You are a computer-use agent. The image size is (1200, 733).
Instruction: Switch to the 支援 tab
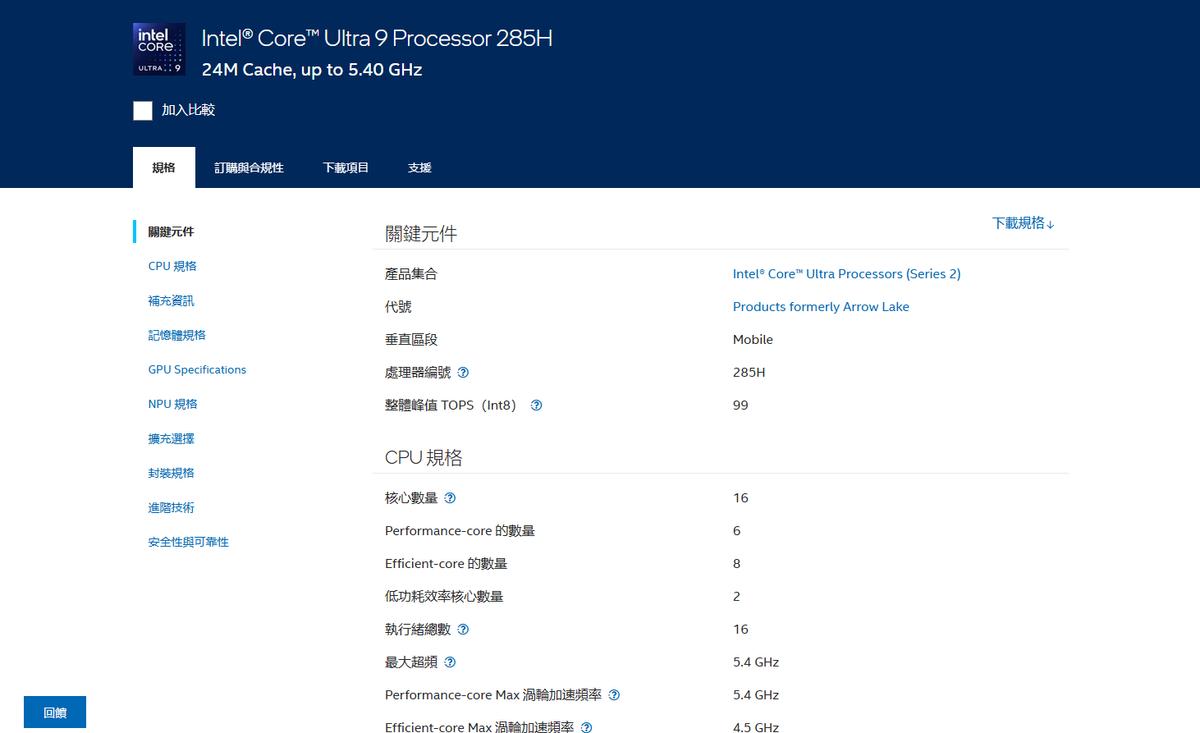click(x=420, y=168)
